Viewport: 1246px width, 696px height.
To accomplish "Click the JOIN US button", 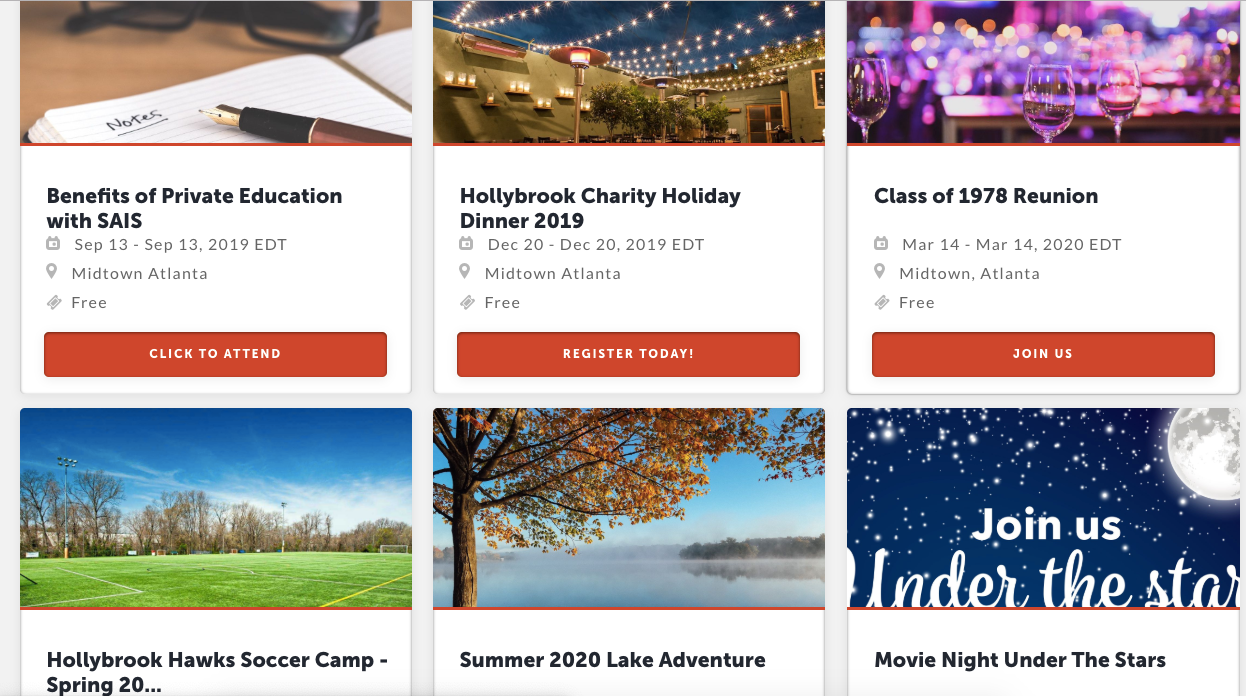I will point(1043,354).
